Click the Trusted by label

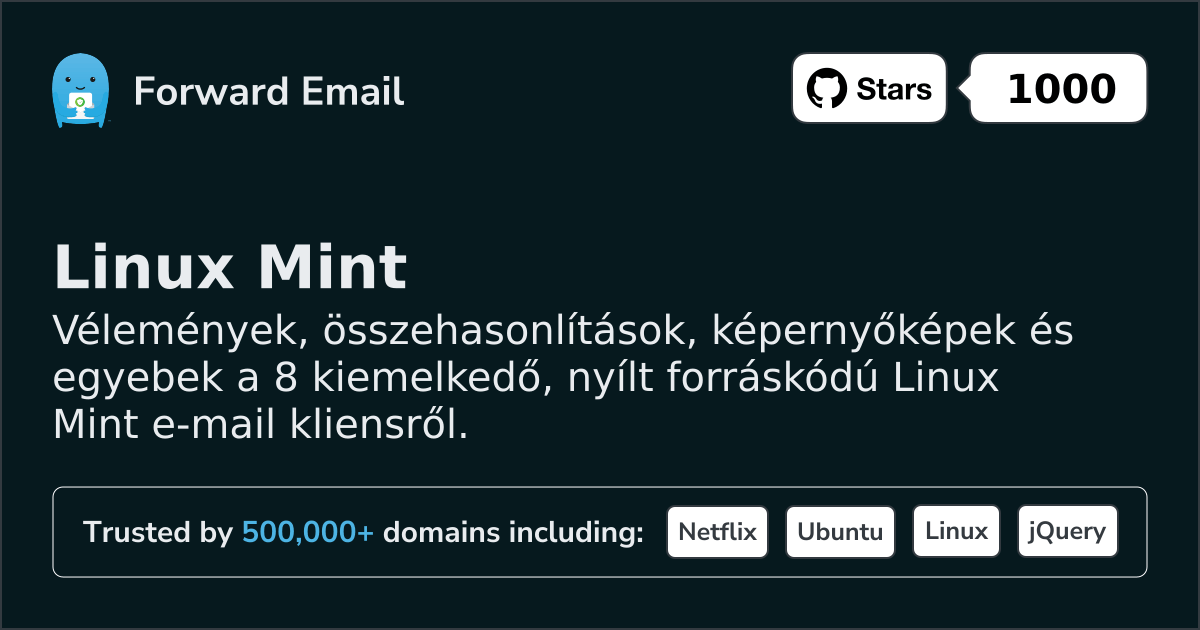point(157,533)
